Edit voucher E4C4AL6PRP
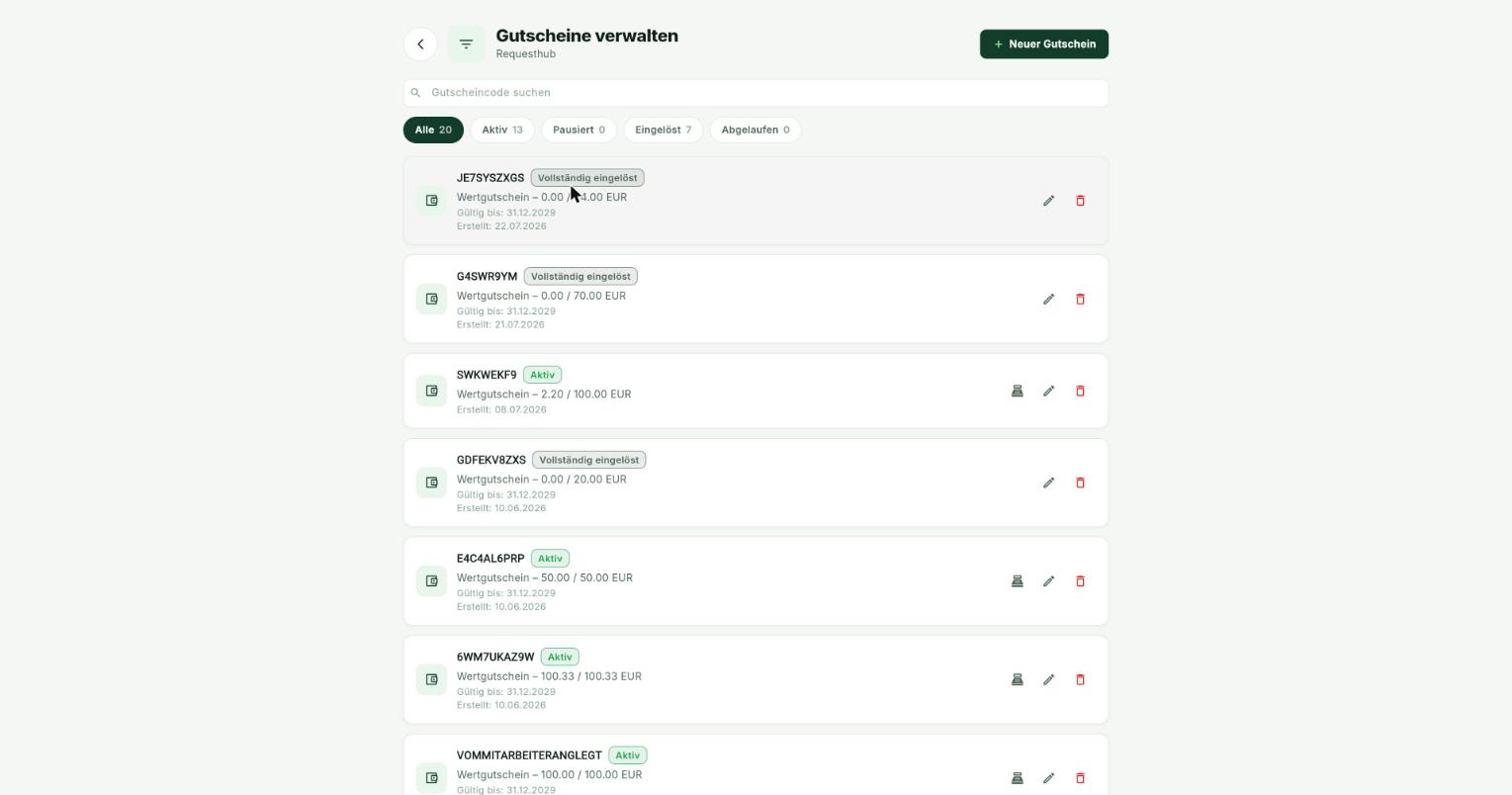 click(1048, 581)
